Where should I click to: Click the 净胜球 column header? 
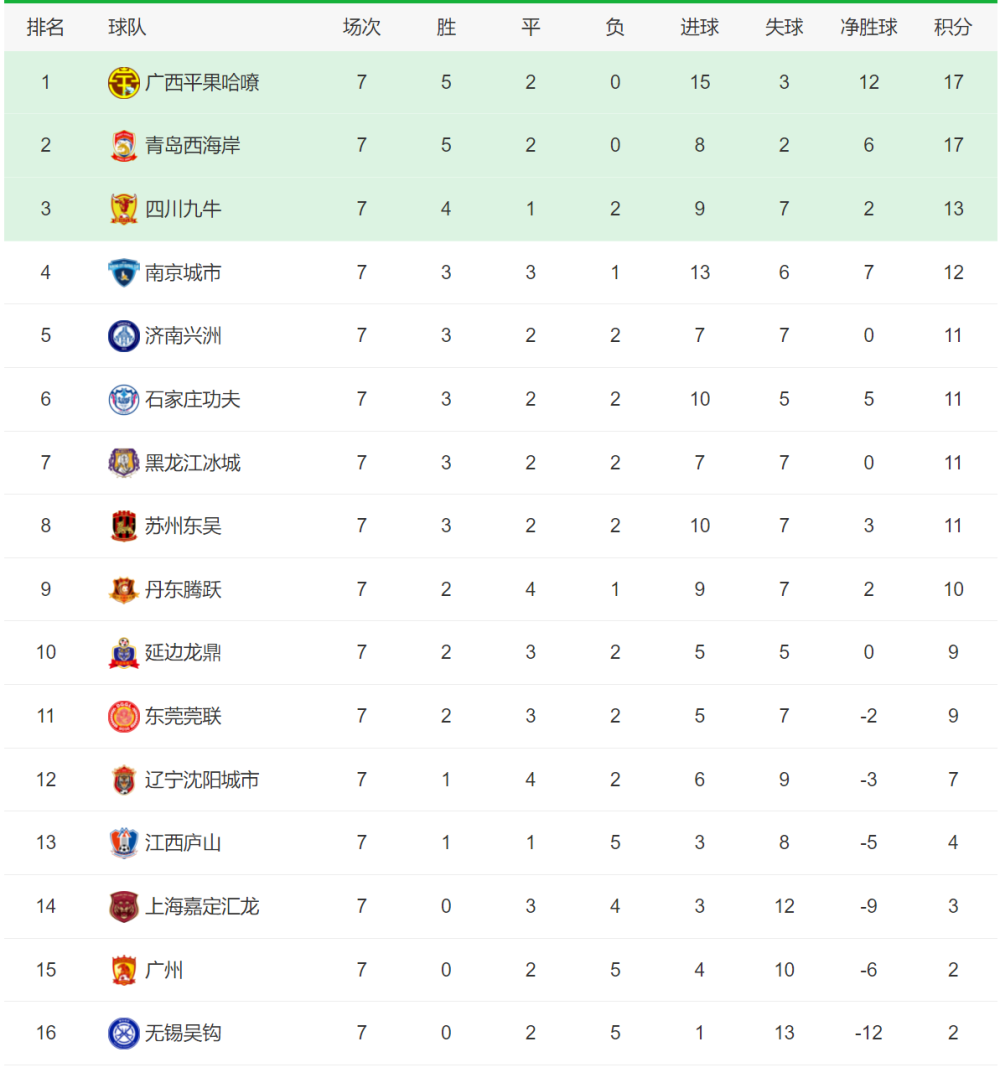[869, 28]
